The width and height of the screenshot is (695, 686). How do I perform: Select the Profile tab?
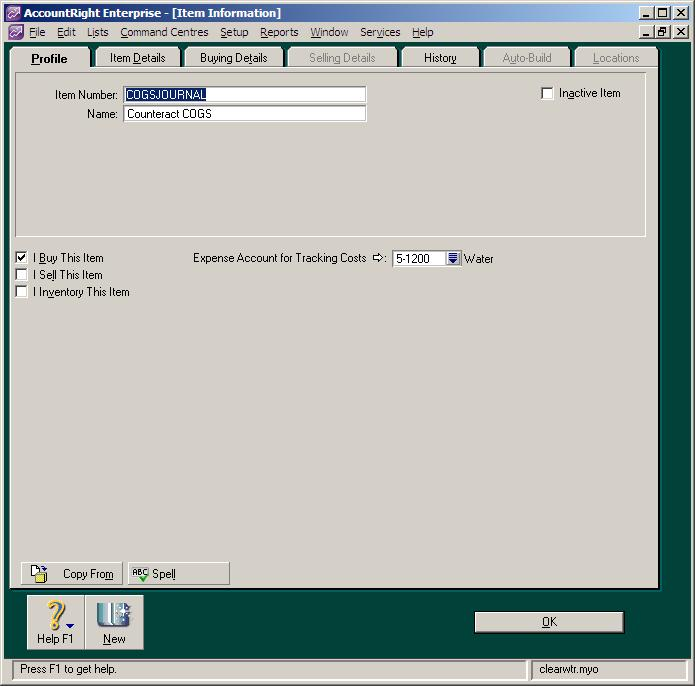pyautogui.click(x=49, y=58)
